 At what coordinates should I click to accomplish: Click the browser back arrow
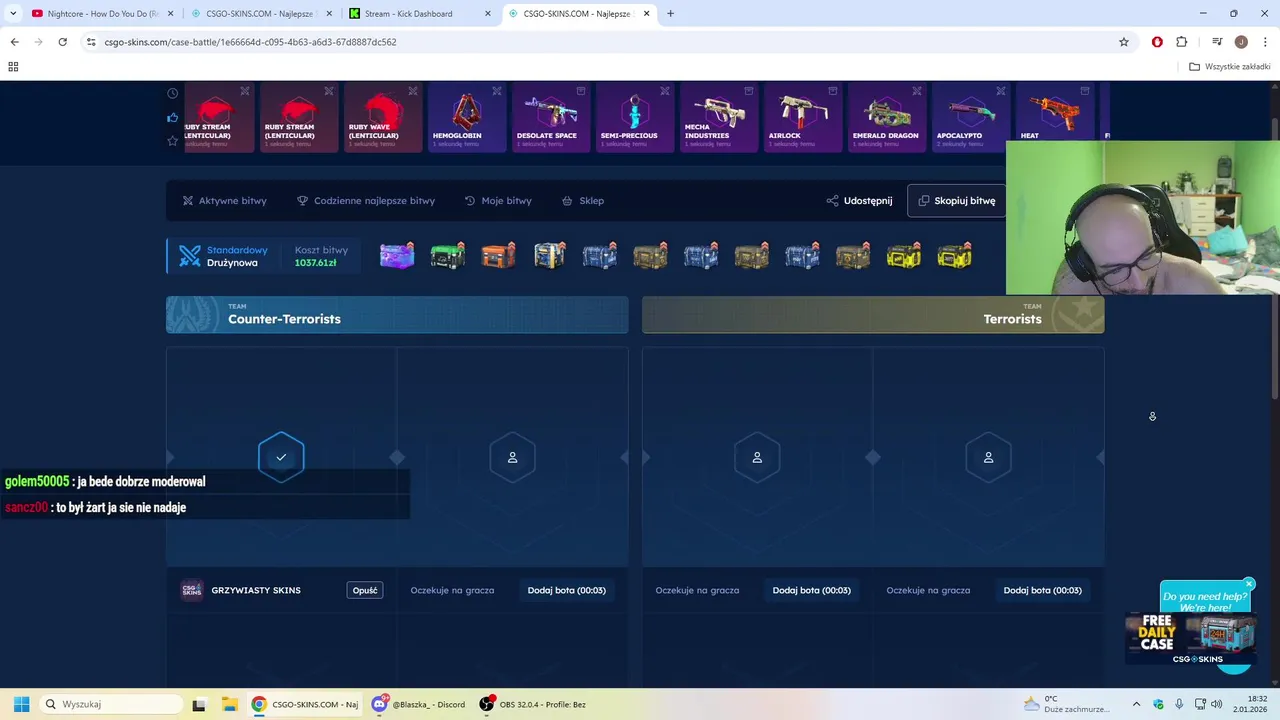click(14, 42)
